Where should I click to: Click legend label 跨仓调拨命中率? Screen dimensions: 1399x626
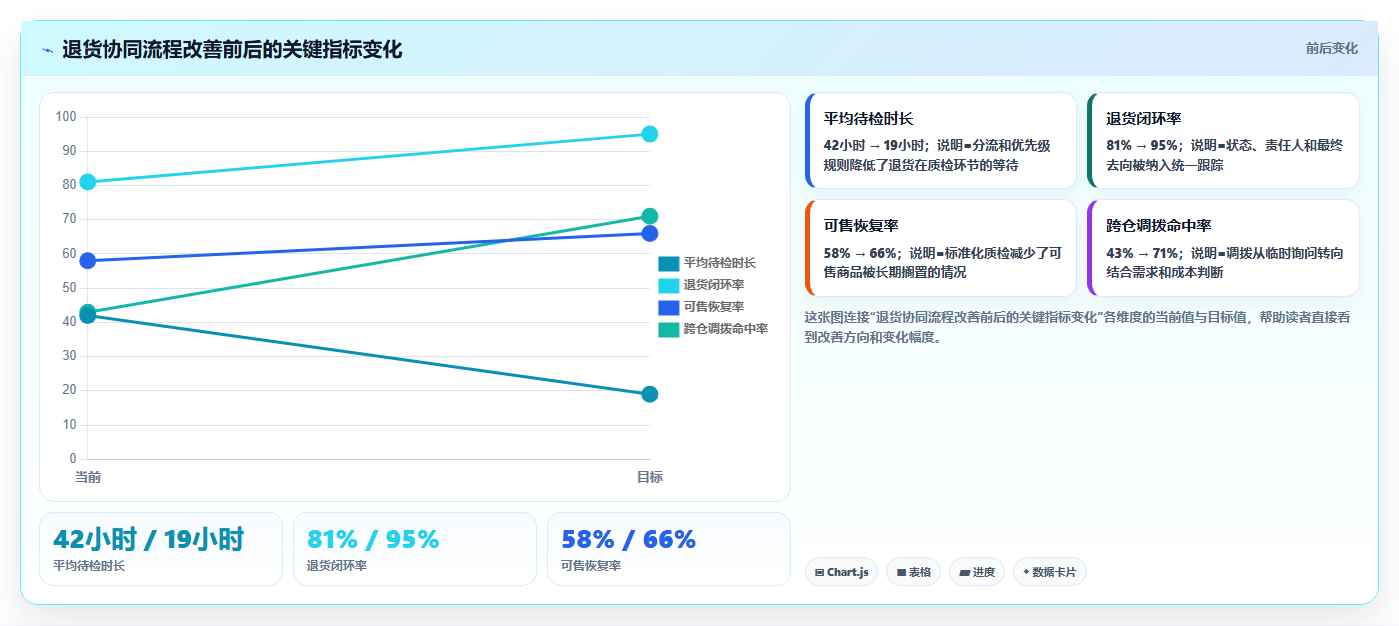(x=726, y=329)
